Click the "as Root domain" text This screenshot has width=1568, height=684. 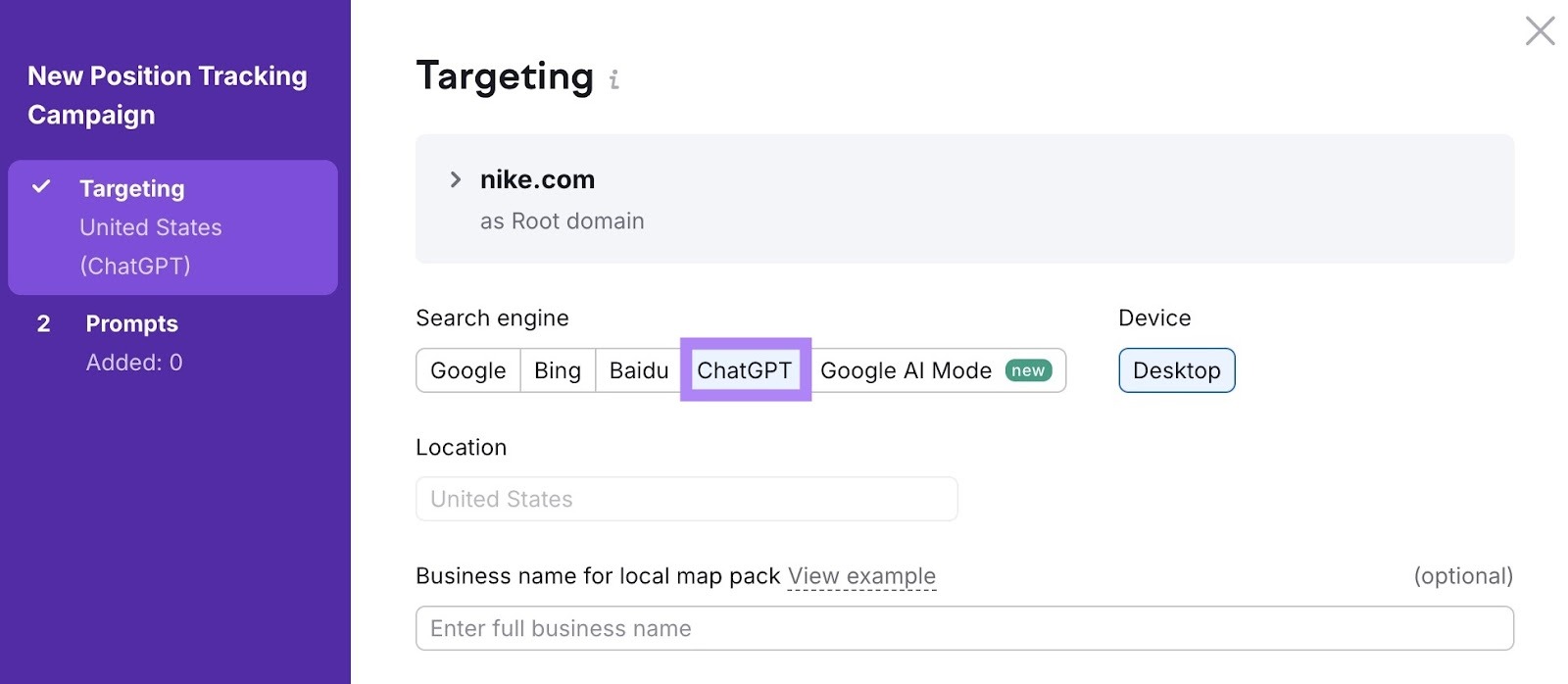pos(562,221)
